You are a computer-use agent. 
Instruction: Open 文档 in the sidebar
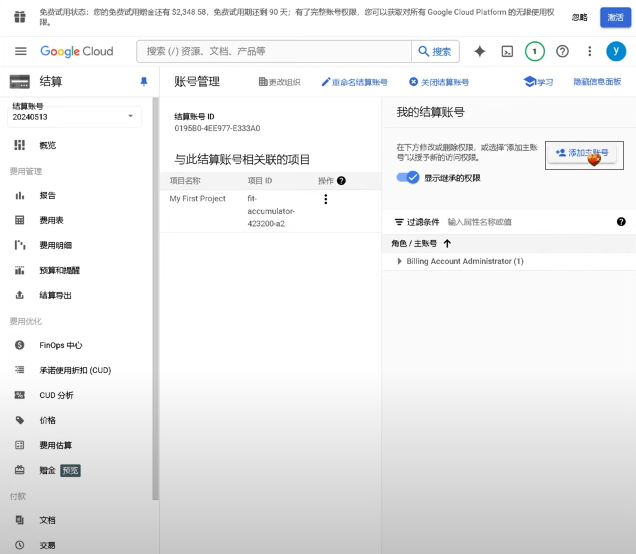(47, 520)
